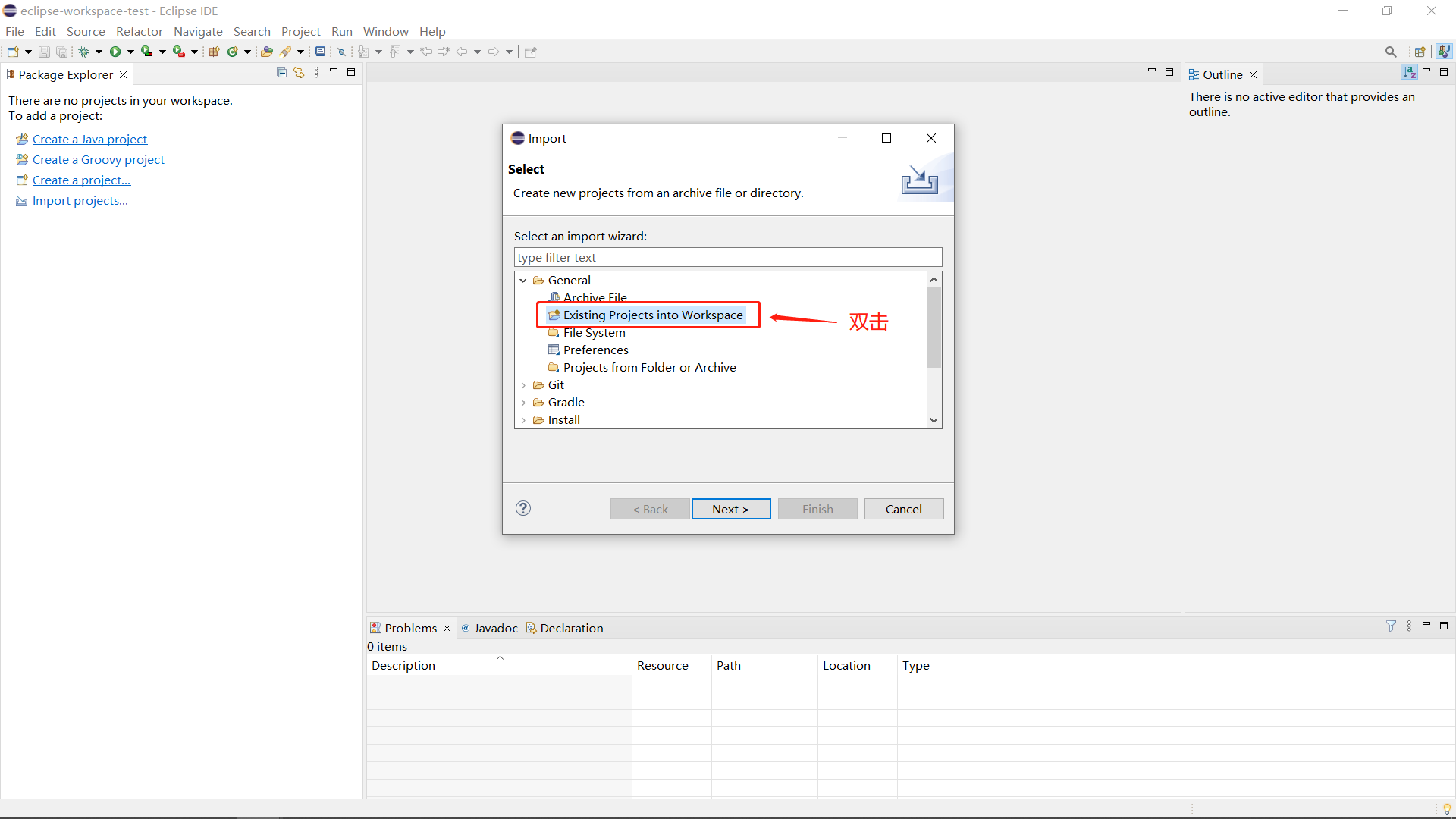Click the import tree scrollbar up arrow
Image resolution: width=1456 pixels, height=819 pixels.
point(934,280)
